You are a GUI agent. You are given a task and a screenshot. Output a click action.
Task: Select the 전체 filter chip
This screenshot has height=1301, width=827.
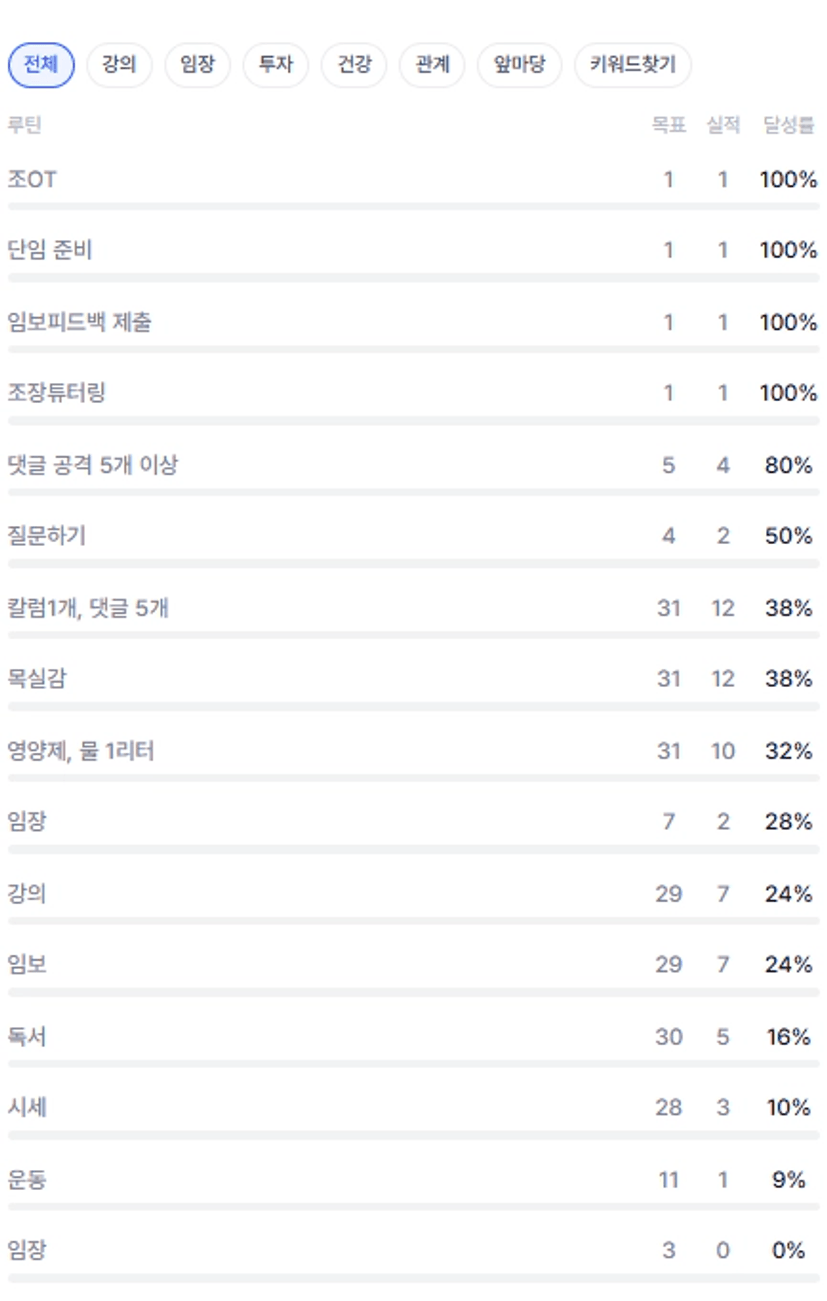pyautogui.click(x=41, y=66)
